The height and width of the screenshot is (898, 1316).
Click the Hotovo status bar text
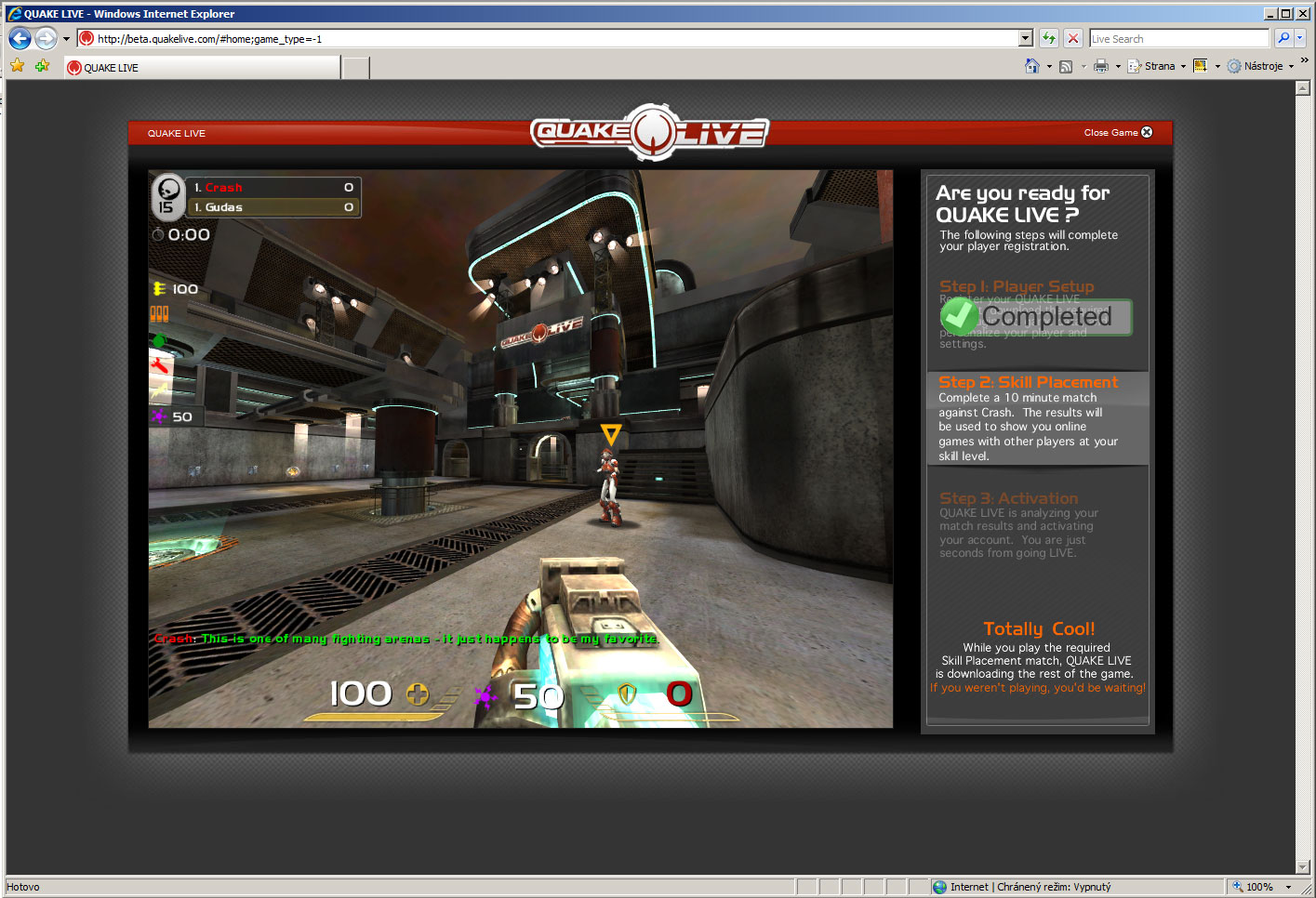tap(23, 887)
